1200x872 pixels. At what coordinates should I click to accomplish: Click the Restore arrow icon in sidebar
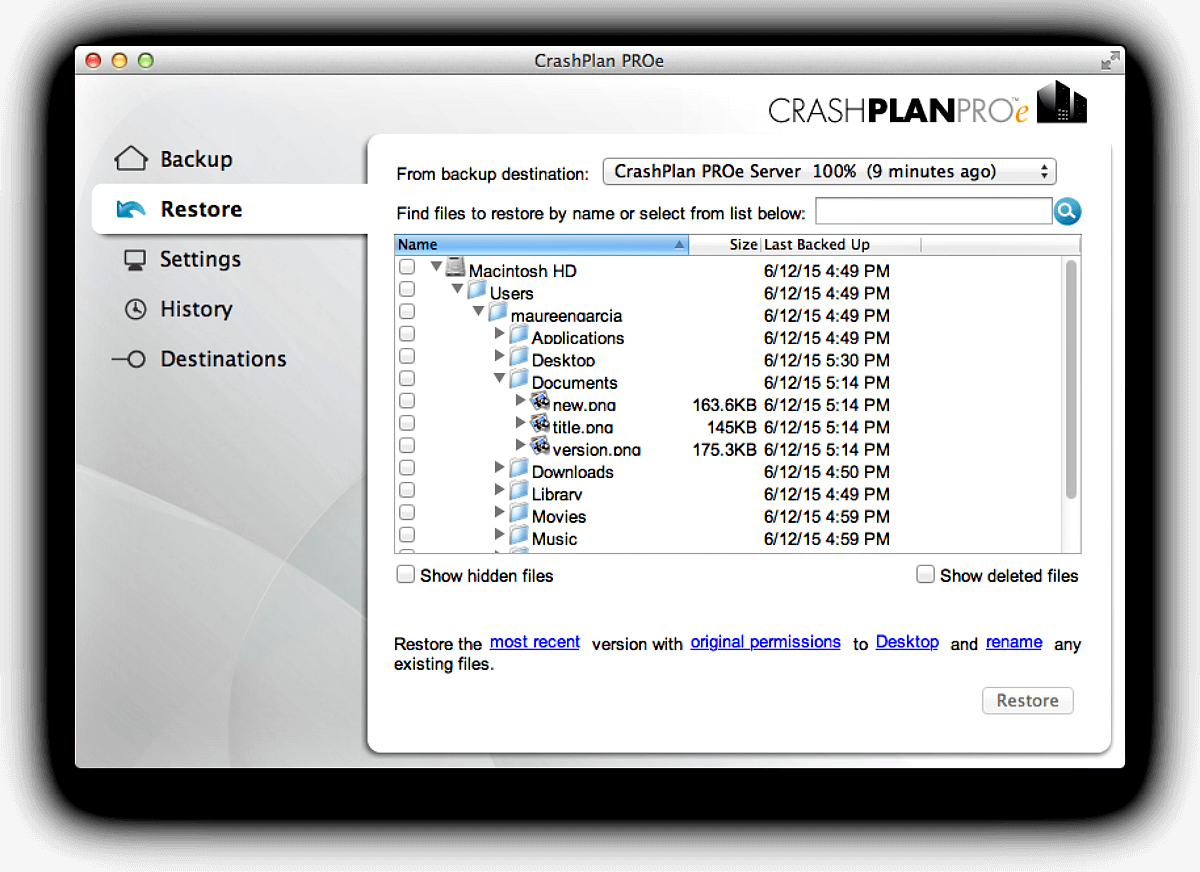click(131, 208)
